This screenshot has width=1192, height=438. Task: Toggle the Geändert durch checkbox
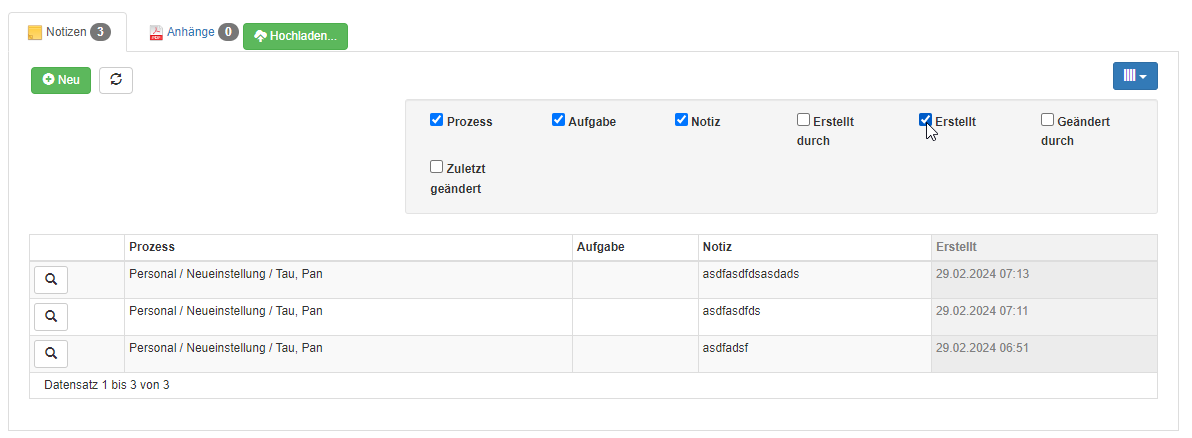click(1048, 119)
